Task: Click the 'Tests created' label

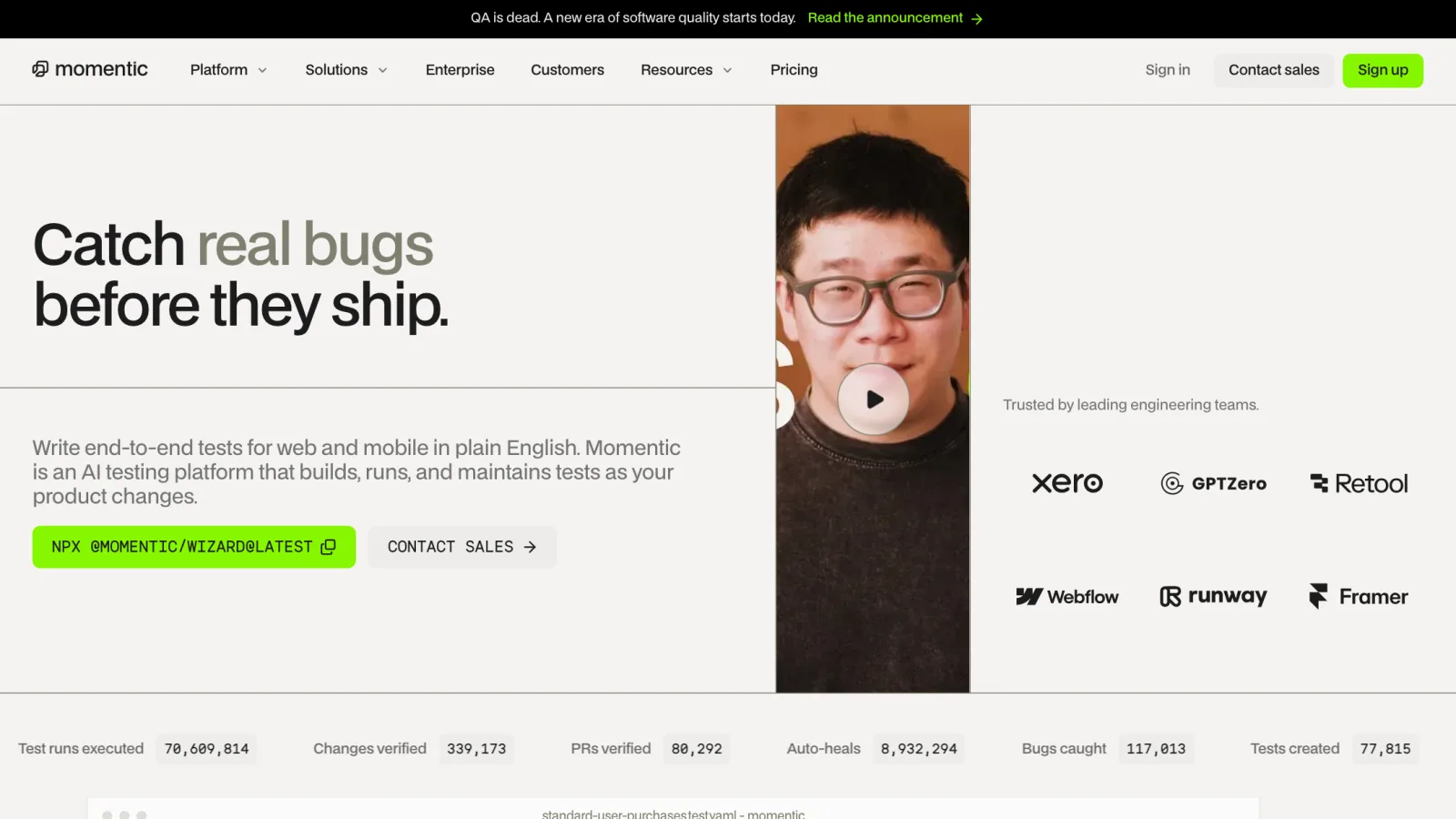Action: pos(1295,749)
